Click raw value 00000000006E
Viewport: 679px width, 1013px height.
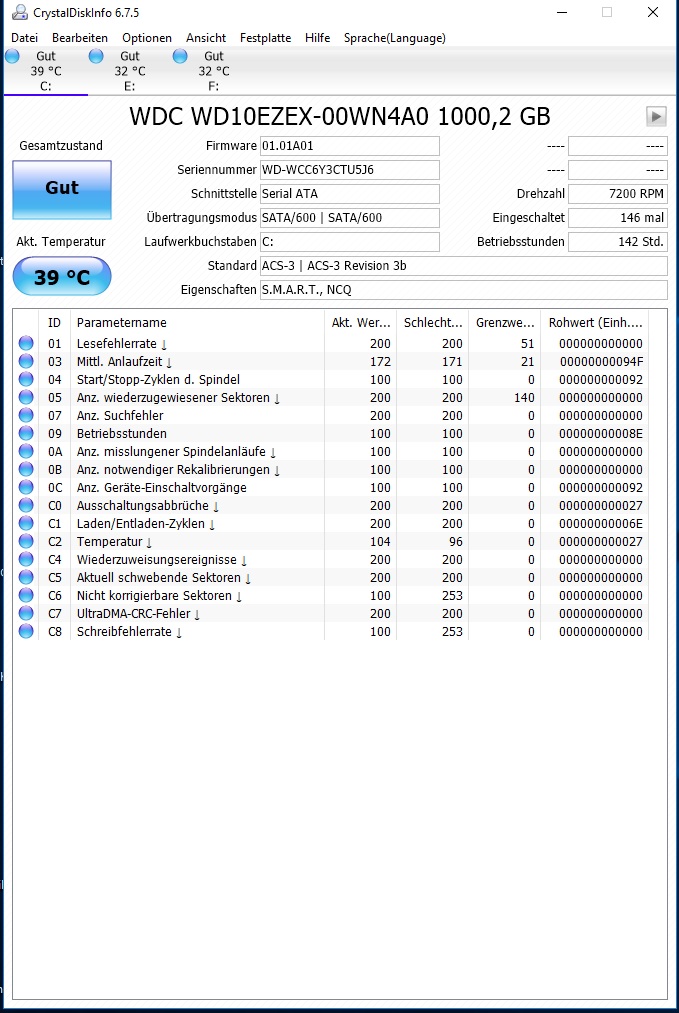601,523
